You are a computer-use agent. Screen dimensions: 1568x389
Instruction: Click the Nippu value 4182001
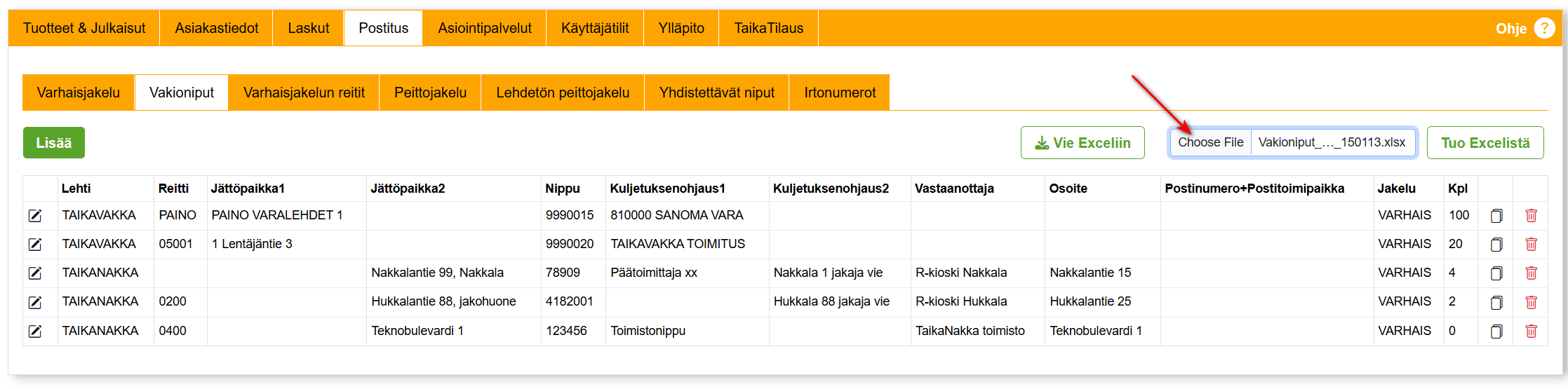pos(570,301)
